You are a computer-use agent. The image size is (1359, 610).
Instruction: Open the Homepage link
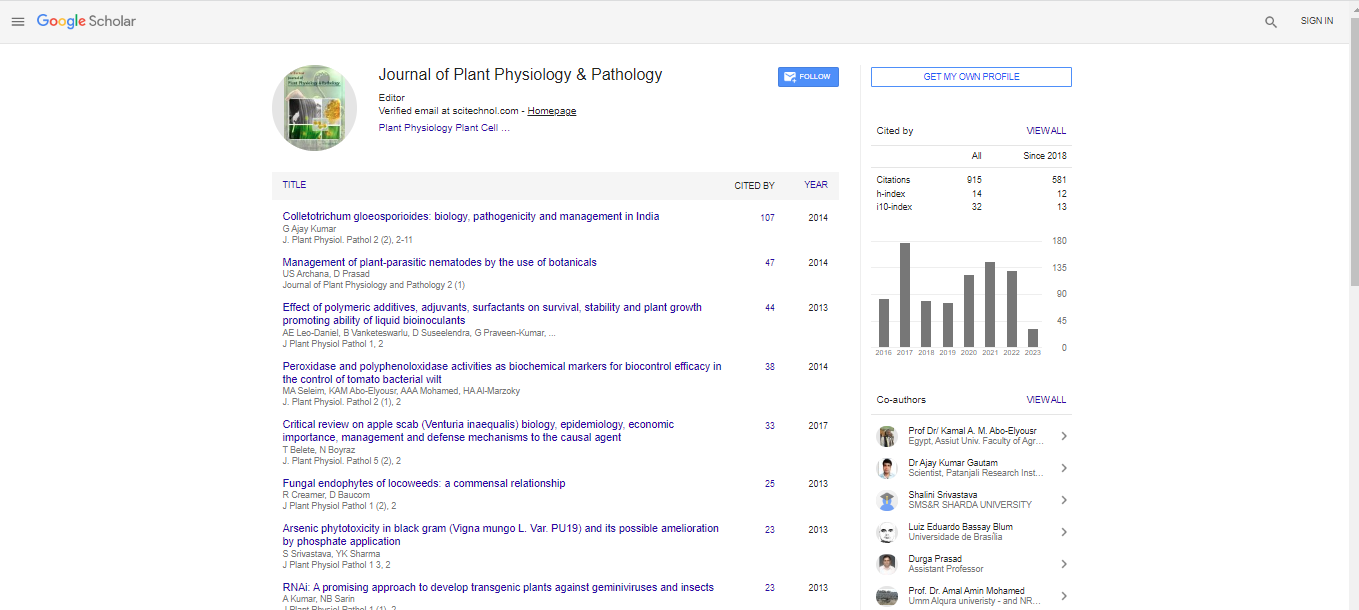point(551,111)
